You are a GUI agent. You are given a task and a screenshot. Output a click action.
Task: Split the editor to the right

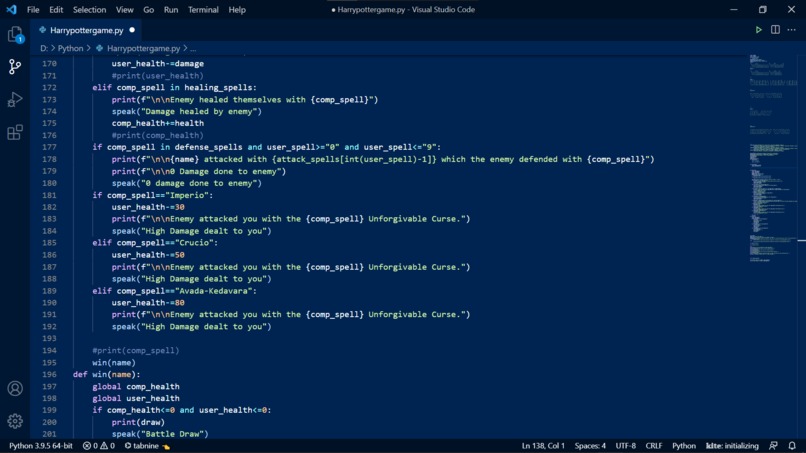pos(775,30)
